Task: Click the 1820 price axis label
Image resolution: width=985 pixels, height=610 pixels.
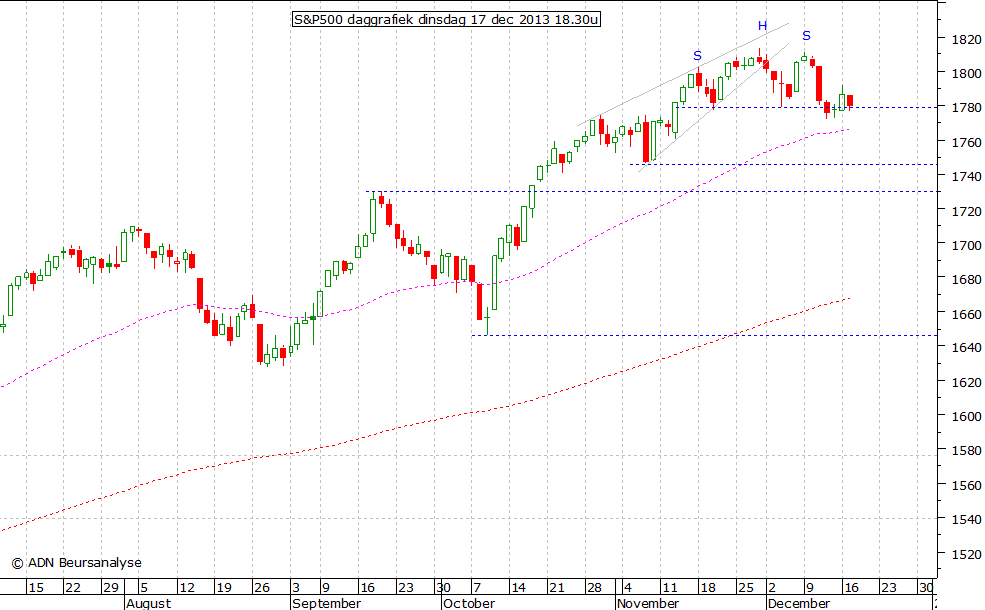Action: 967,40
